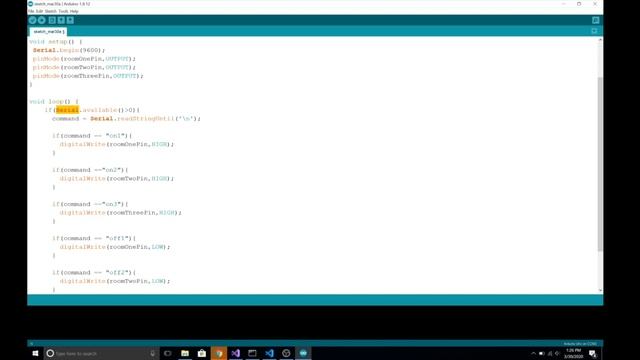This screenshot has height=360, width=640.
Task: Click the scrollbar up arrow in editor
Action: tap(600, 40)
